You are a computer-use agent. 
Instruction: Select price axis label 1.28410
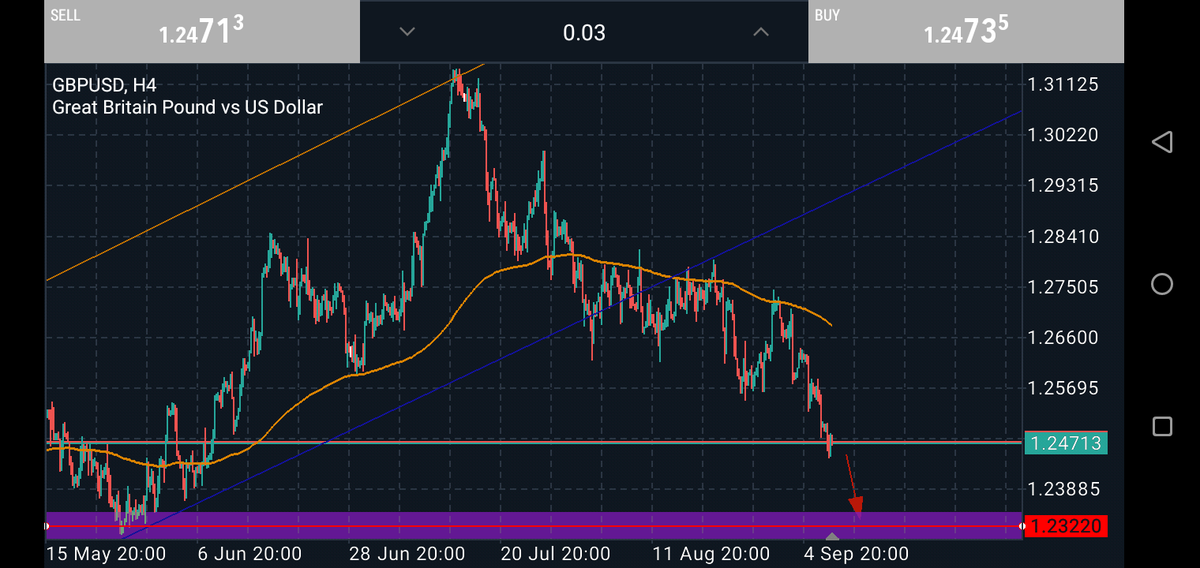click(1063, 237)
